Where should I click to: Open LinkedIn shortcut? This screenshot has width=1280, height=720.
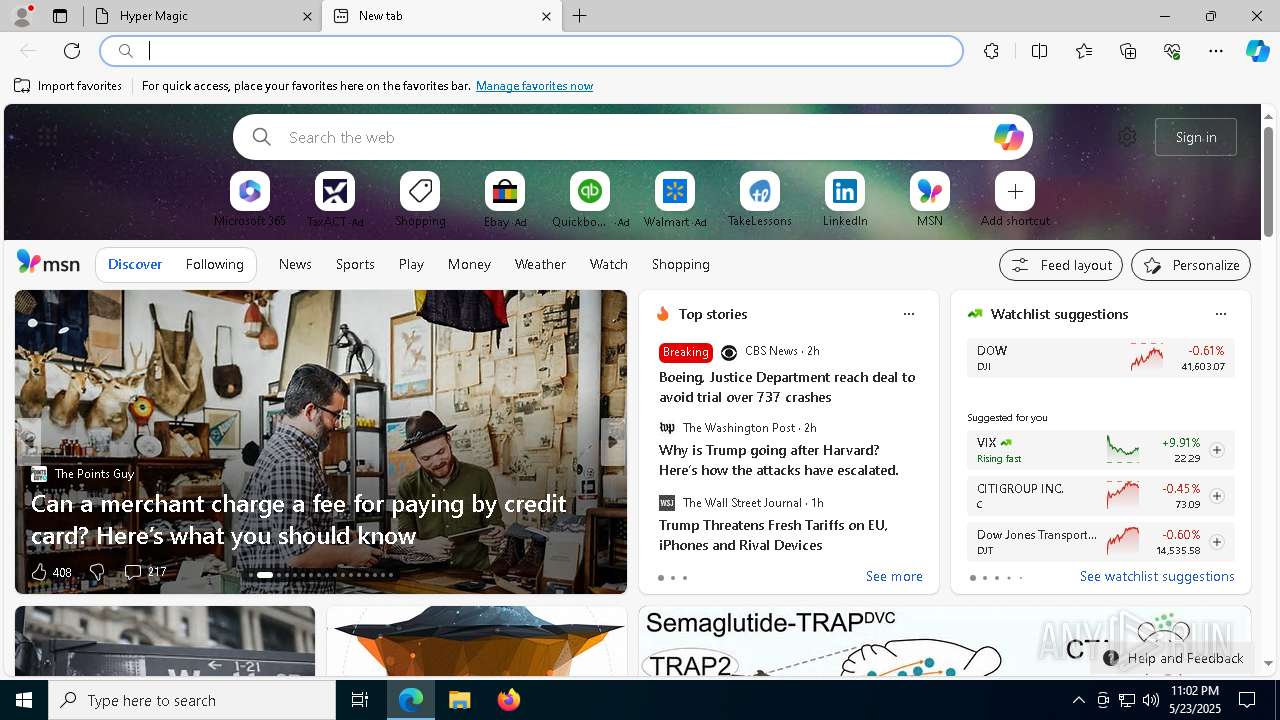pyautogui.click(x=845, y=199)
